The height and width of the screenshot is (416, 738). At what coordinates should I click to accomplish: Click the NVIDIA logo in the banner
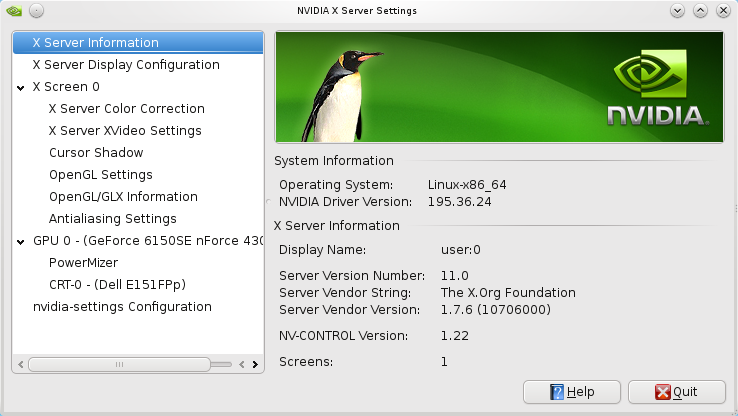[x=657, y=88]
